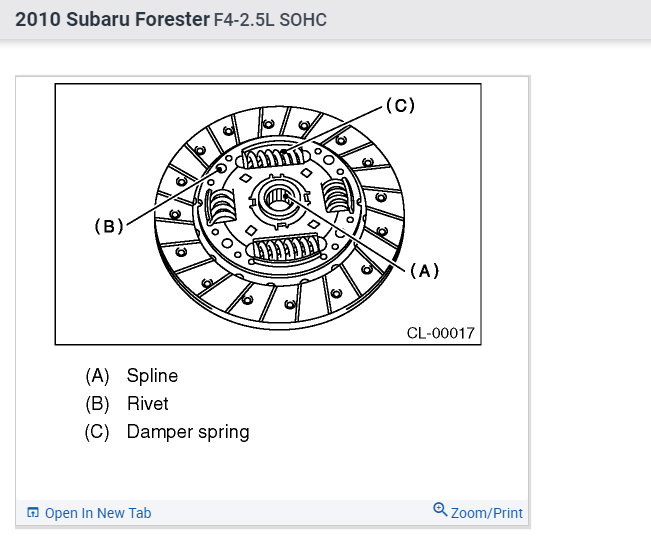
Task: Click callout label (C) in the diagram
Action: point(400,105)
